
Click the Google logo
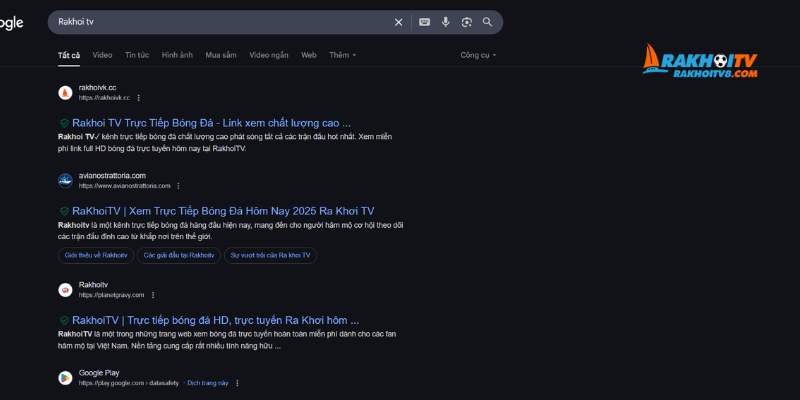coord(11,23)
